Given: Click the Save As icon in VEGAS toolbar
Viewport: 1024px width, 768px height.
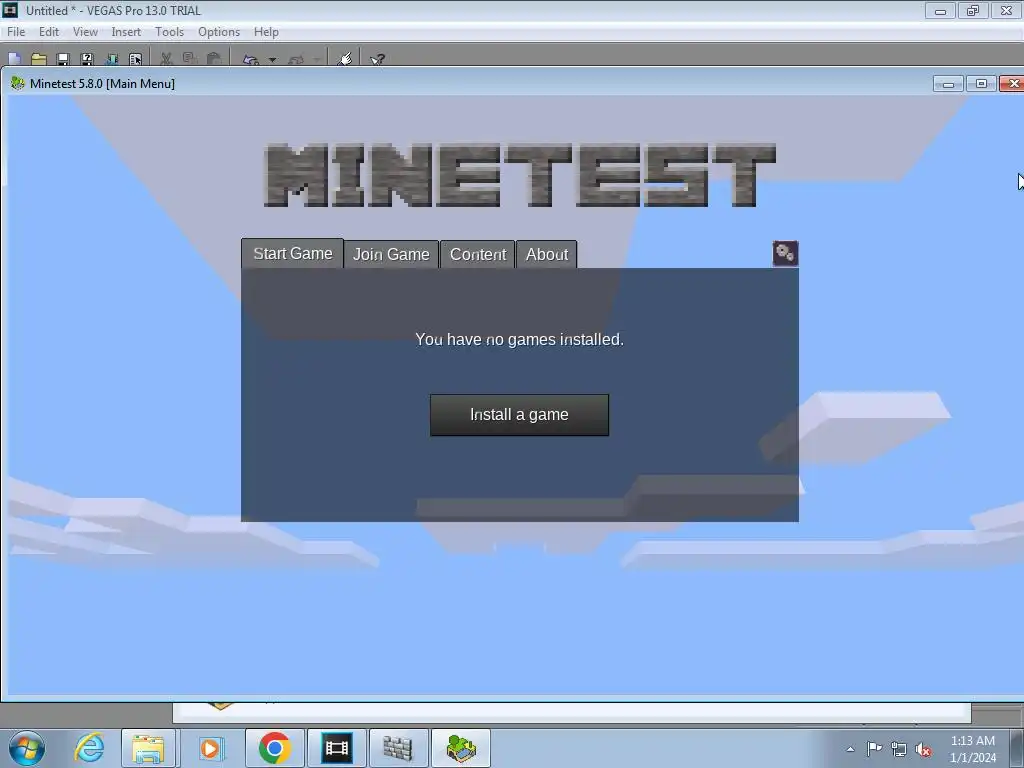Looking at the screenshot, I should [x=87, y=59].
